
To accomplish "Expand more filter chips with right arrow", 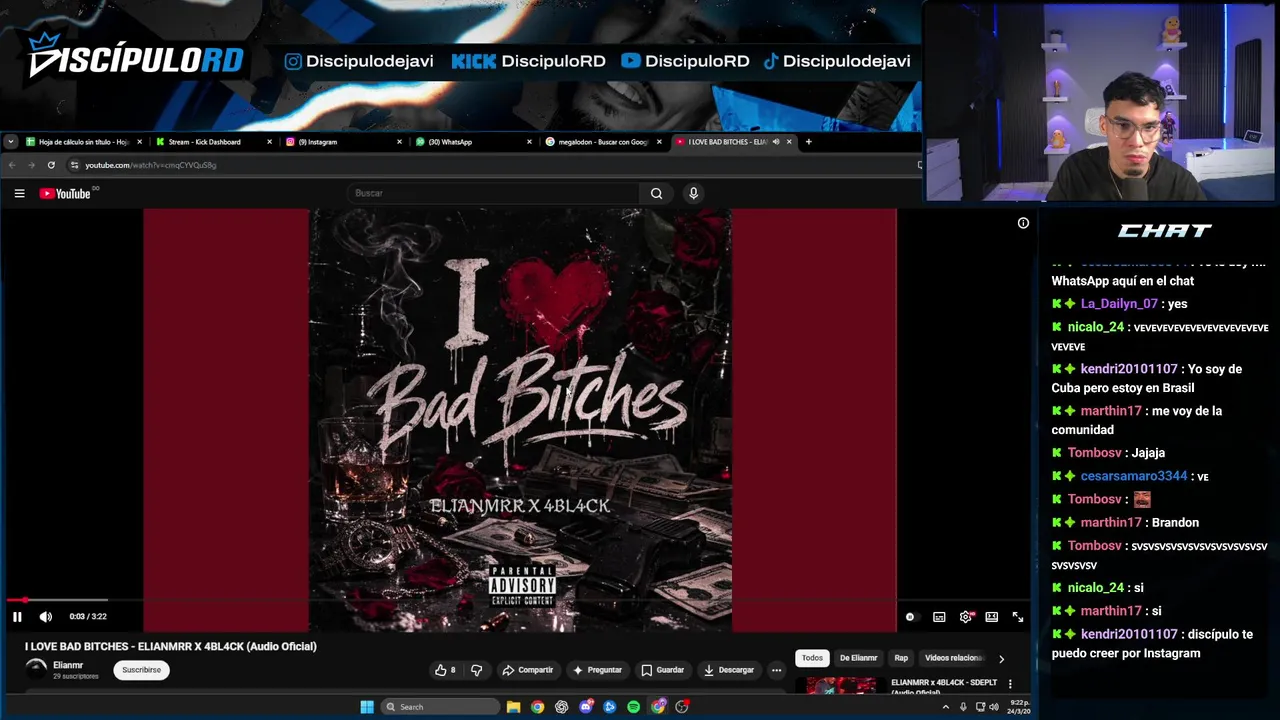I will tap(1001, 659).
